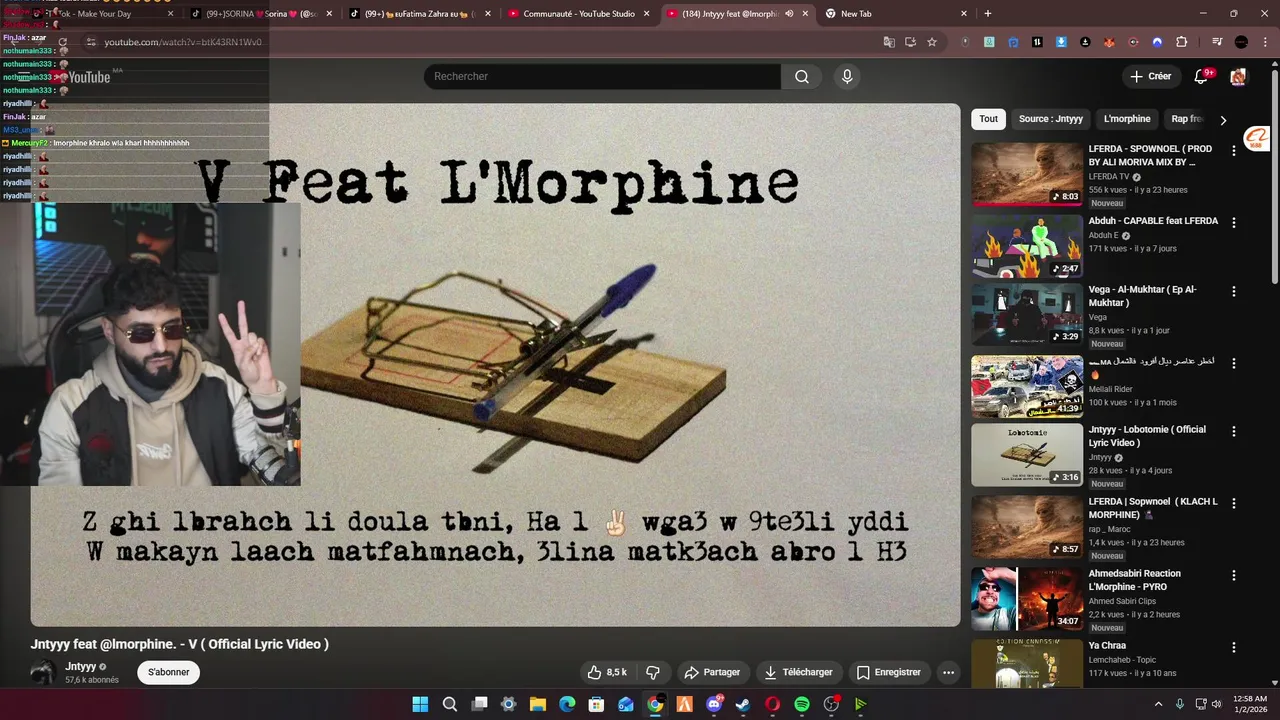The image size is (1280, 720).
Task: Click the Jntyyy channel avatar below video
Action: click(x=43, y=672)
